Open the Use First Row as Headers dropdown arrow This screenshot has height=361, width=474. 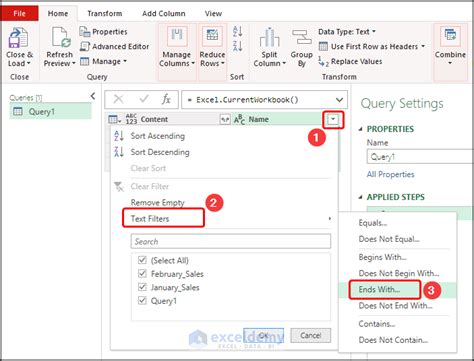coord(423,46)
